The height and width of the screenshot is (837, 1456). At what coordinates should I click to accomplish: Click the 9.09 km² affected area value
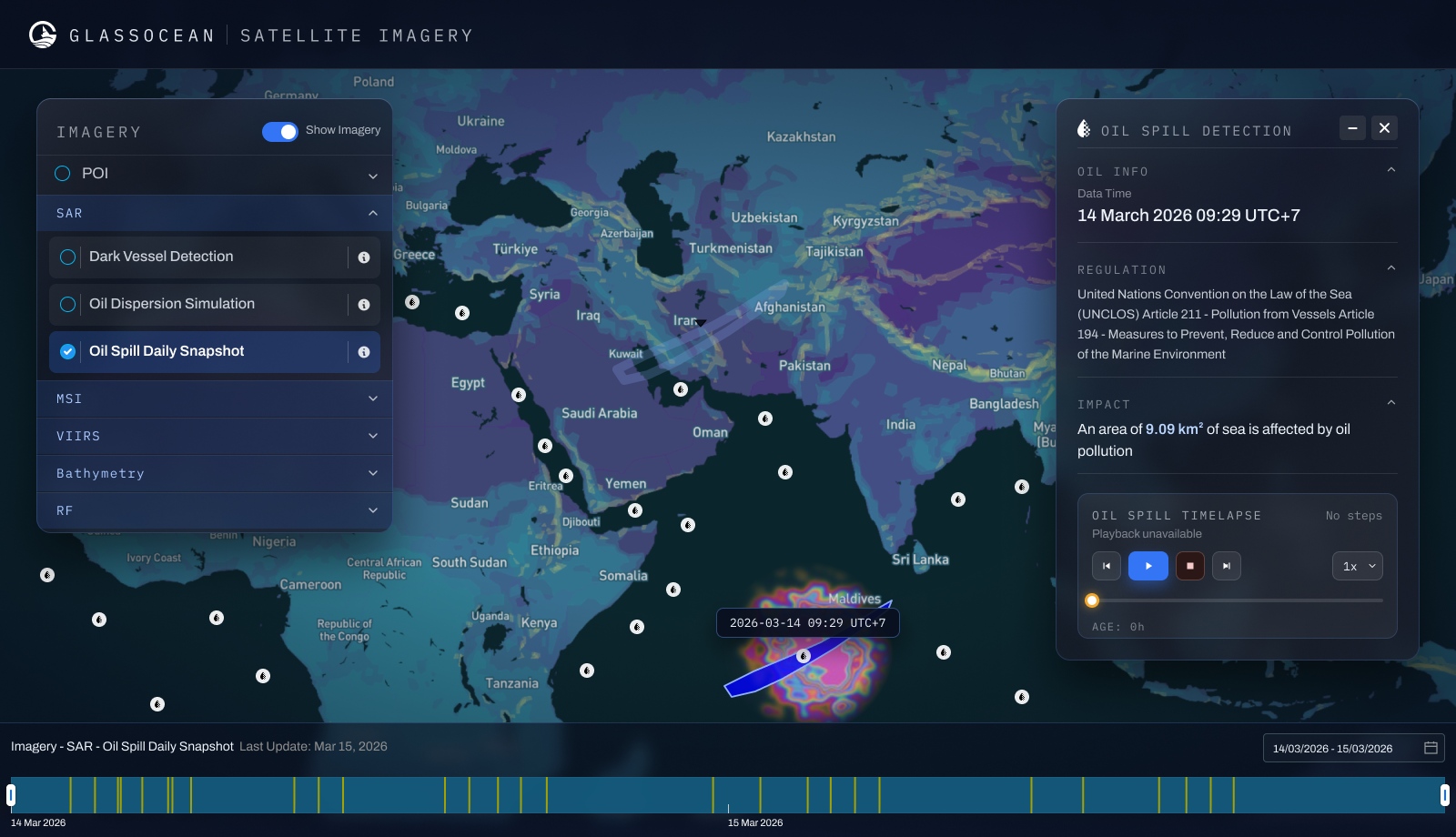coord(1174,429)
